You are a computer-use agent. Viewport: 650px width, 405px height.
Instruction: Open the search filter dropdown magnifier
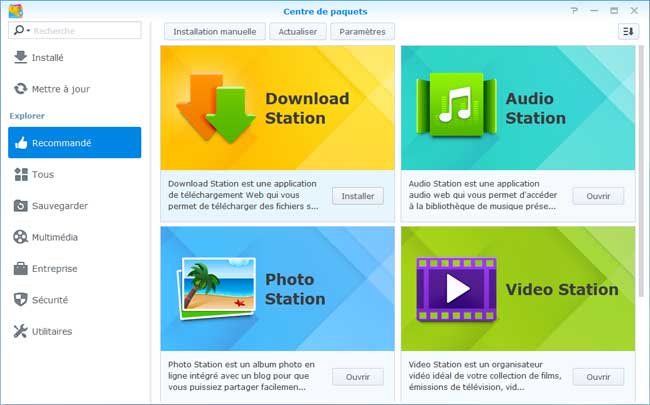coord(22,30)
